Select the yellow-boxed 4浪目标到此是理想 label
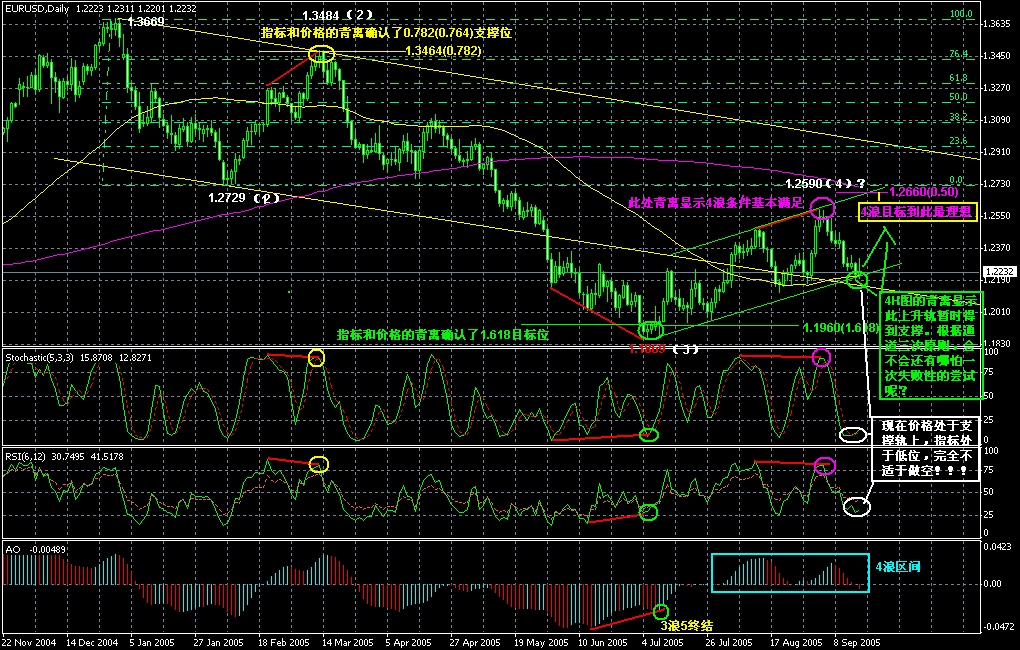This screenshot has height=650, width=1020. coord(917,212)
